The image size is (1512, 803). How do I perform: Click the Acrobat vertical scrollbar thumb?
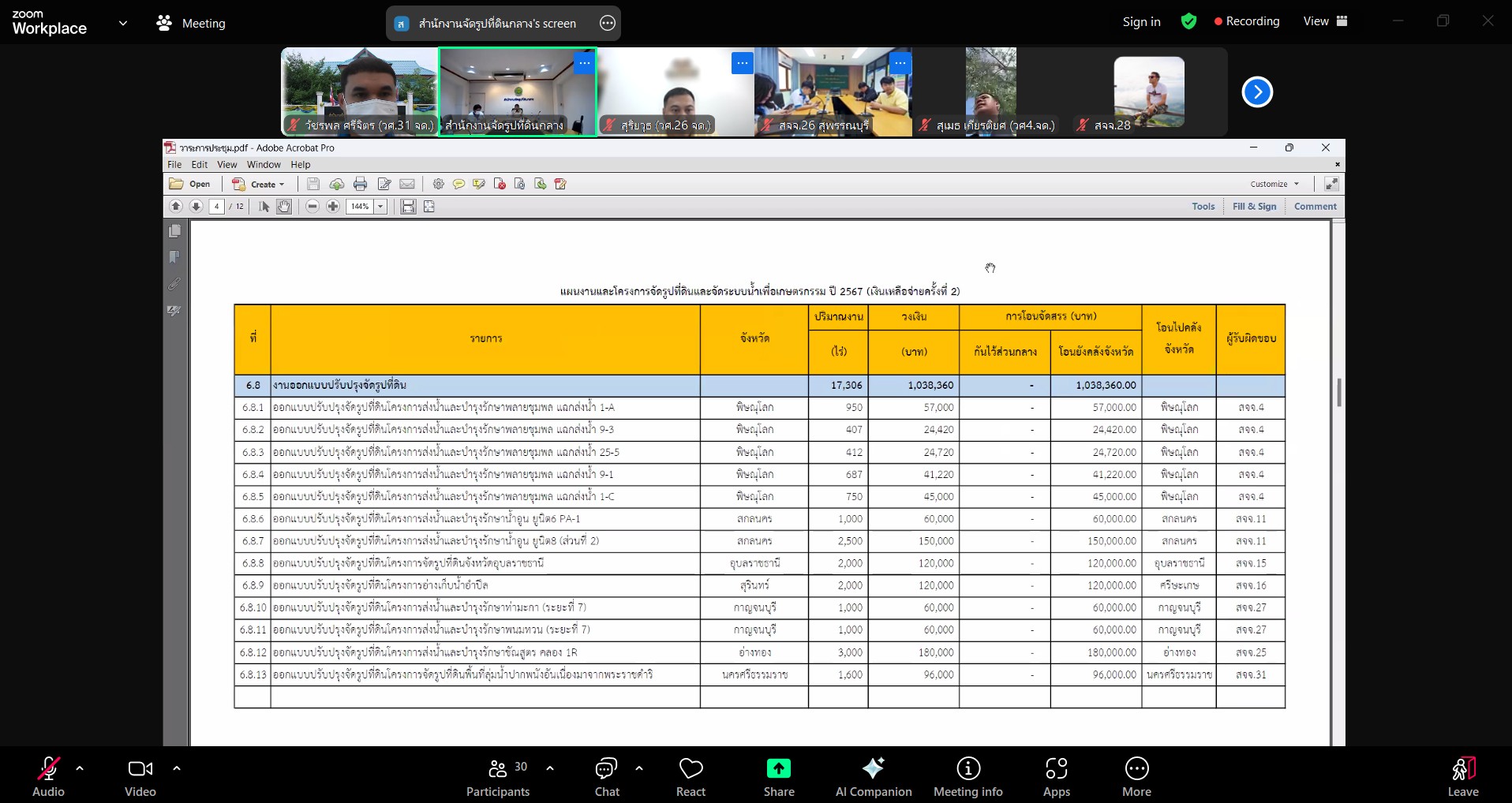tap(1338, 392)
